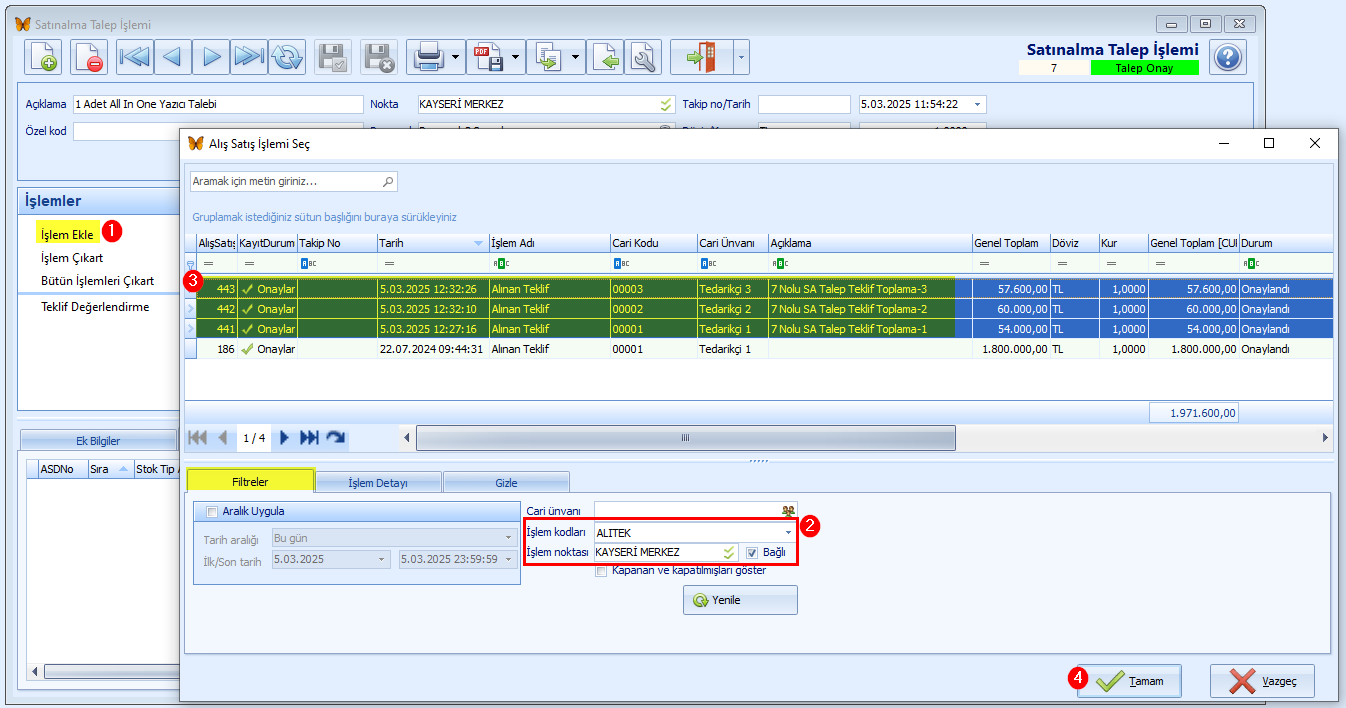This screenshot has width=1346, height=708.
Task: Go to the previous record in main toolbar
Action: click(x=173, y=58)
